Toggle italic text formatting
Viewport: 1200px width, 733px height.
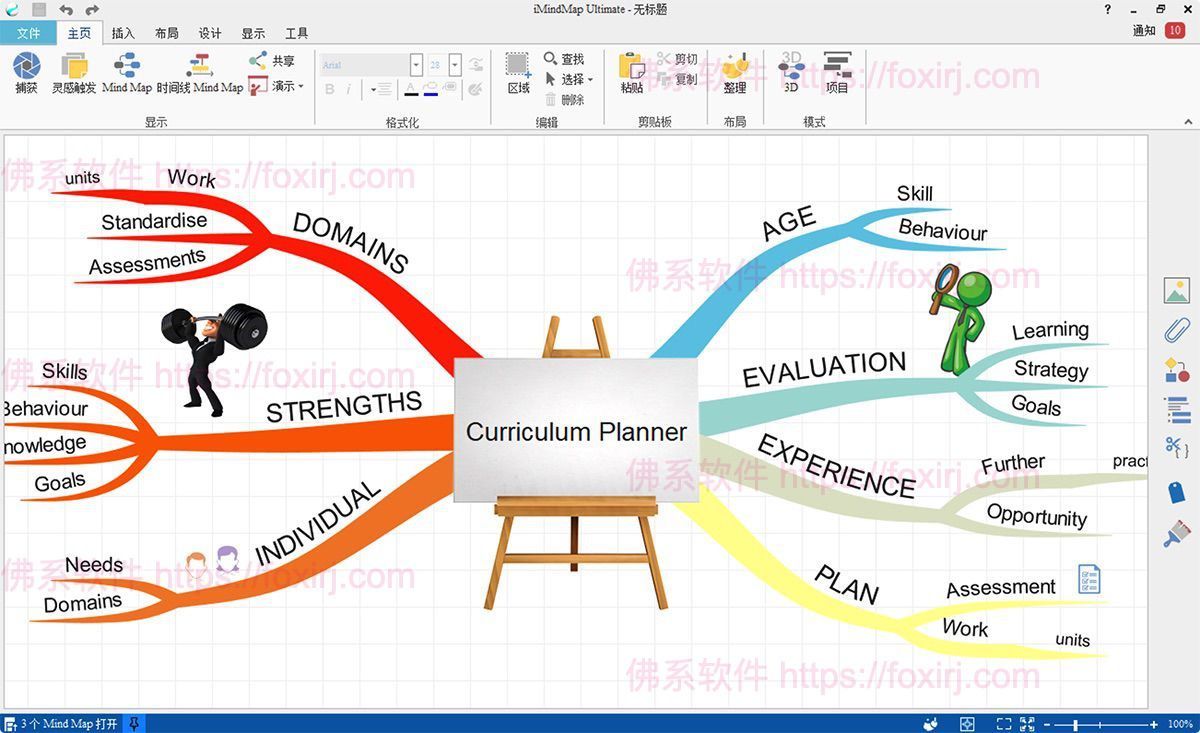tap(349, 89)
